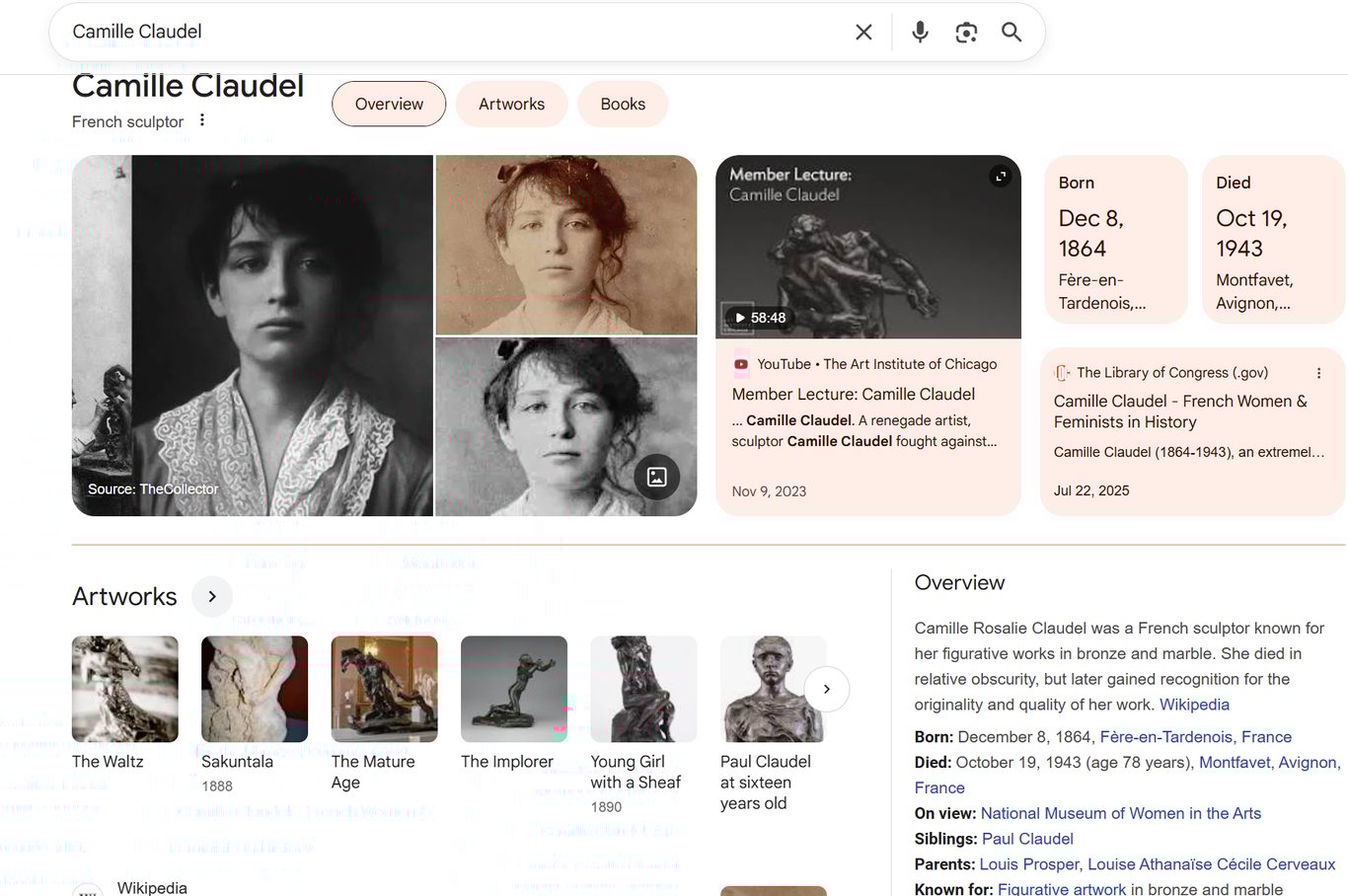The height and width of the screenshot is (896, 1348).
Task: Select the Overview tab
Action: [389, 104]
